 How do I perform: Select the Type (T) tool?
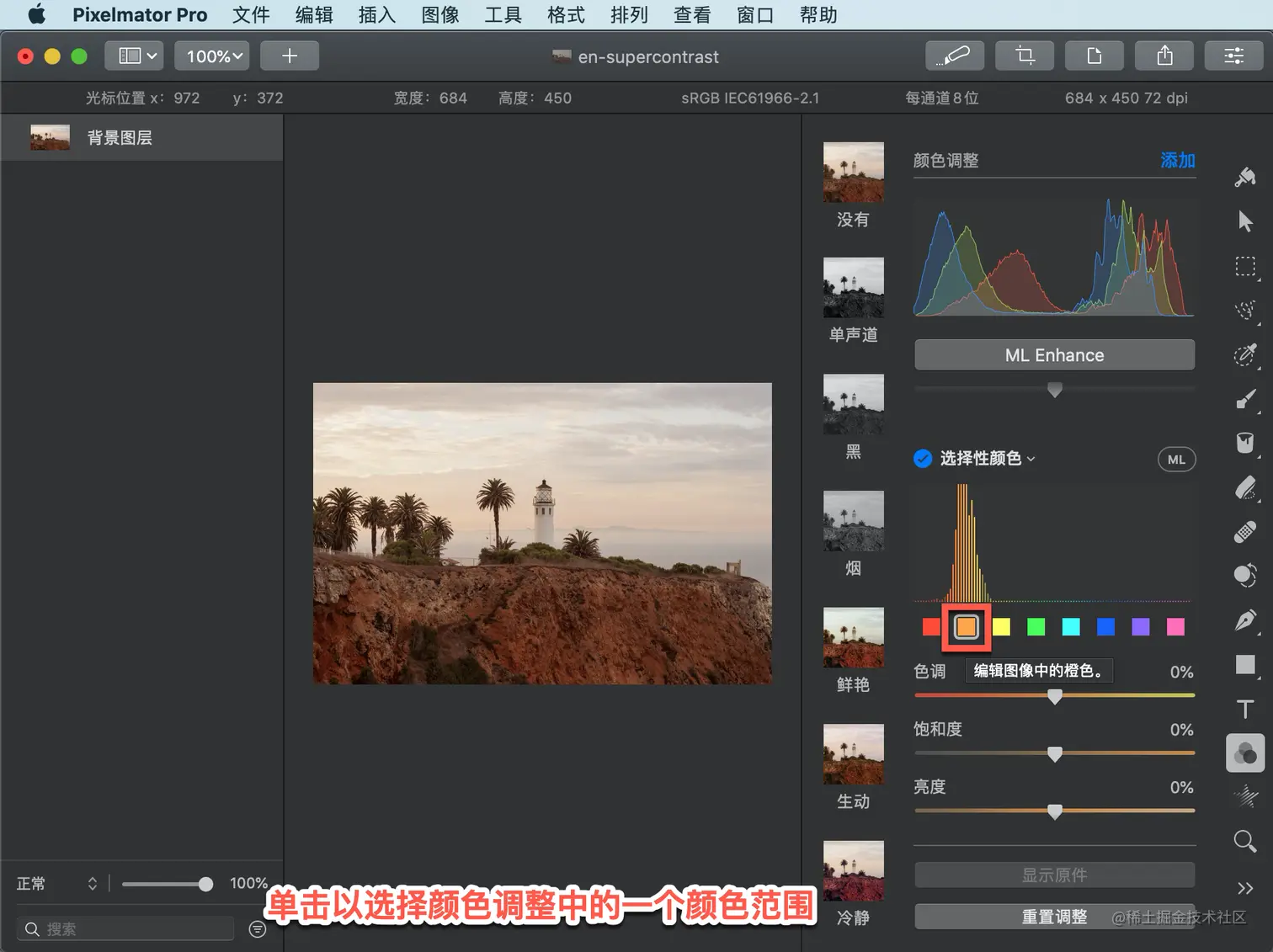pyautogui.click(x=1245, y=709)
